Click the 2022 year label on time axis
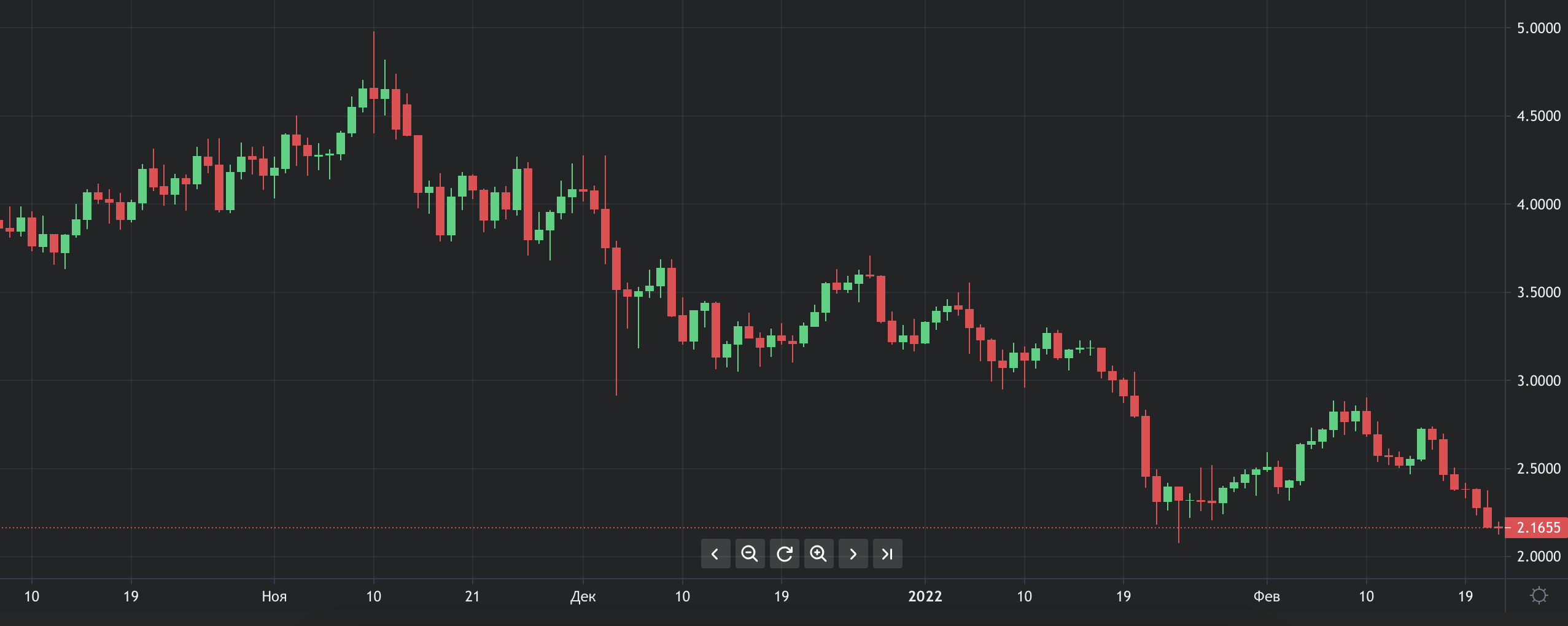Viewport: 1568px width, 626px height. pos(925,597)
